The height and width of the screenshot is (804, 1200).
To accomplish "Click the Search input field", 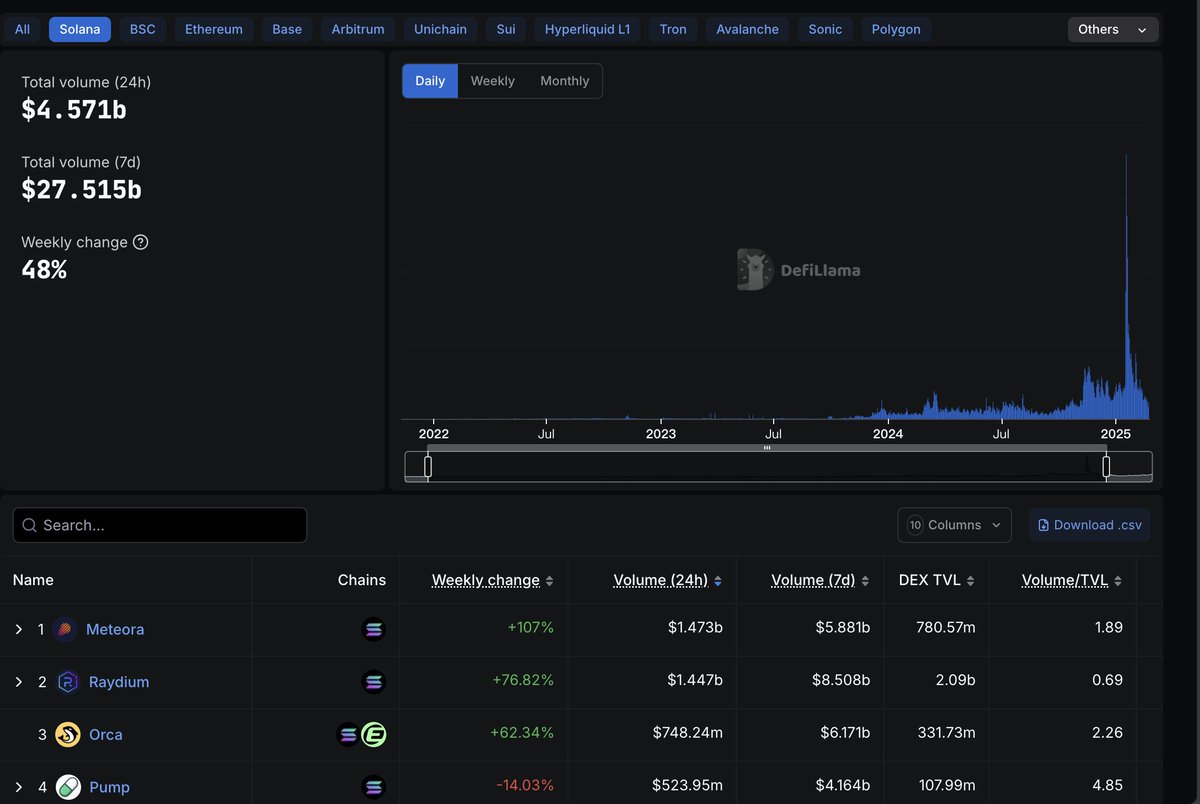I will pos(160,524).
